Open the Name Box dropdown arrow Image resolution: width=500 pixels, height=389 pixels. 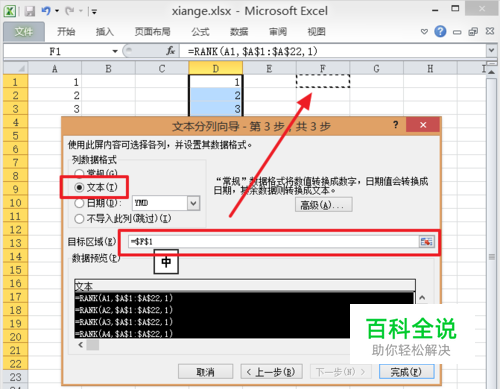[115, 51]
